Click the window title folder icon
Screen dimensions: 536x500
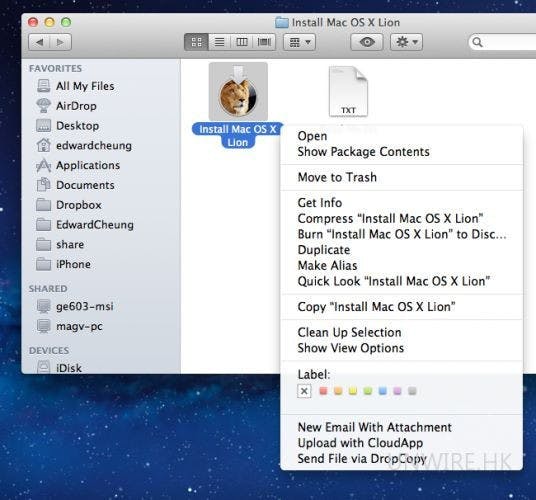point(282,23)
